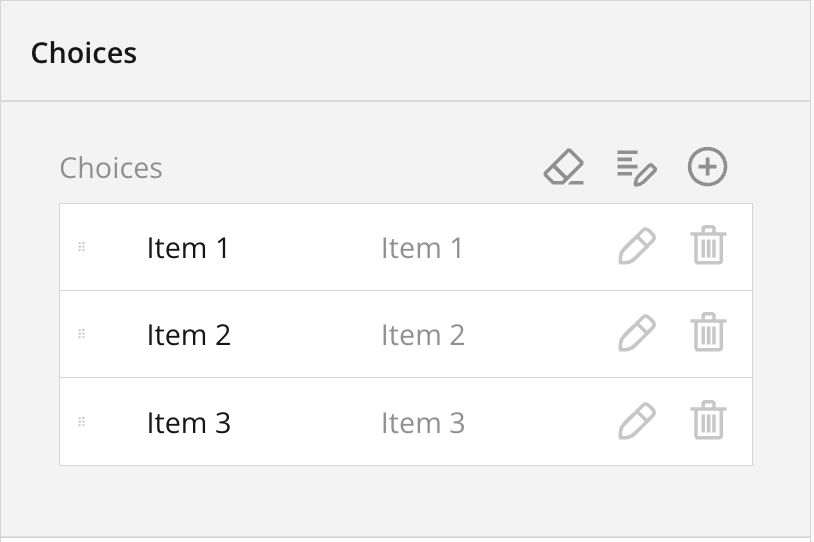Screen dimensions: 814x542
Task: Collapse the Choices panel header
Action: pos(84,52)
